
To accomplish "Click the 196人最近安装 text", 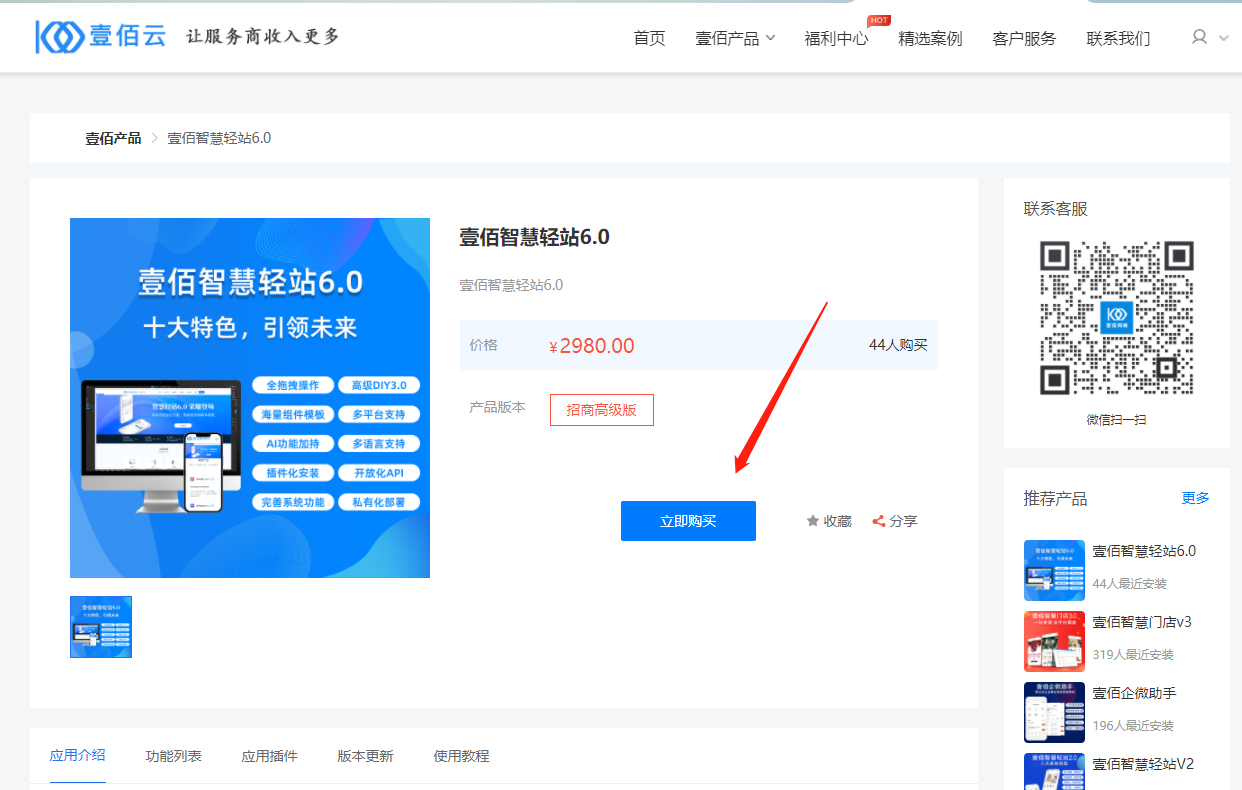I will pos(1133,726).
